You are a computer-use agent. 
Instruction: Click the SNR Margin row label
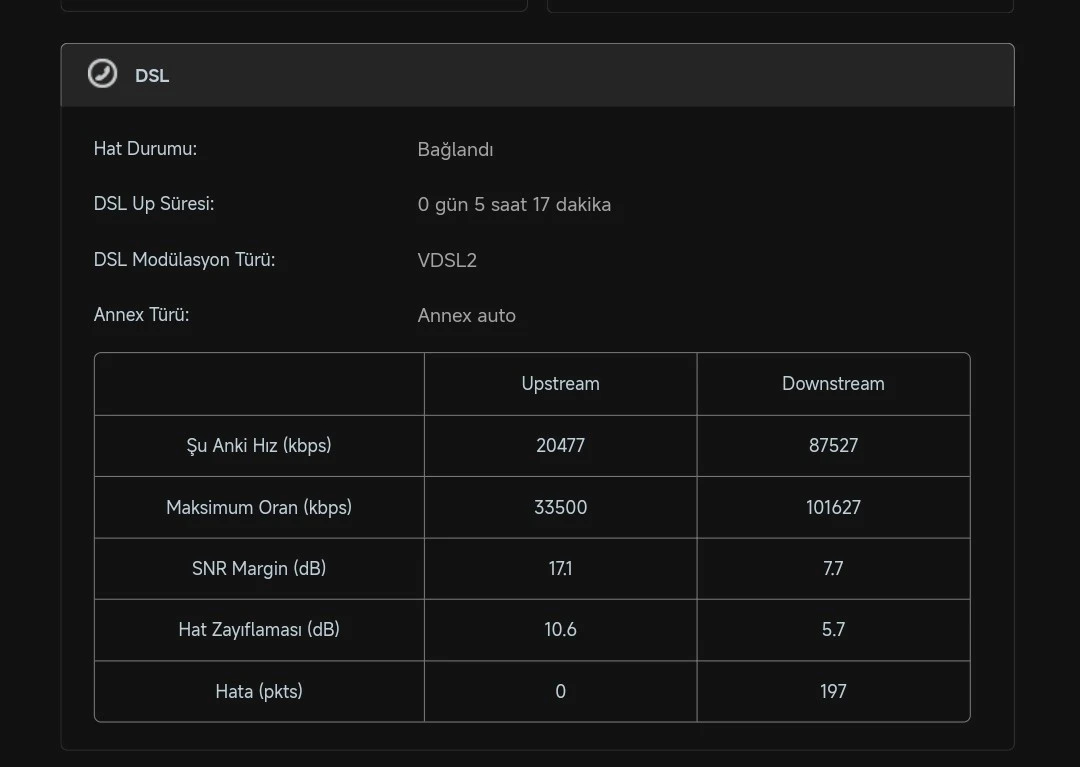(259, 568)
